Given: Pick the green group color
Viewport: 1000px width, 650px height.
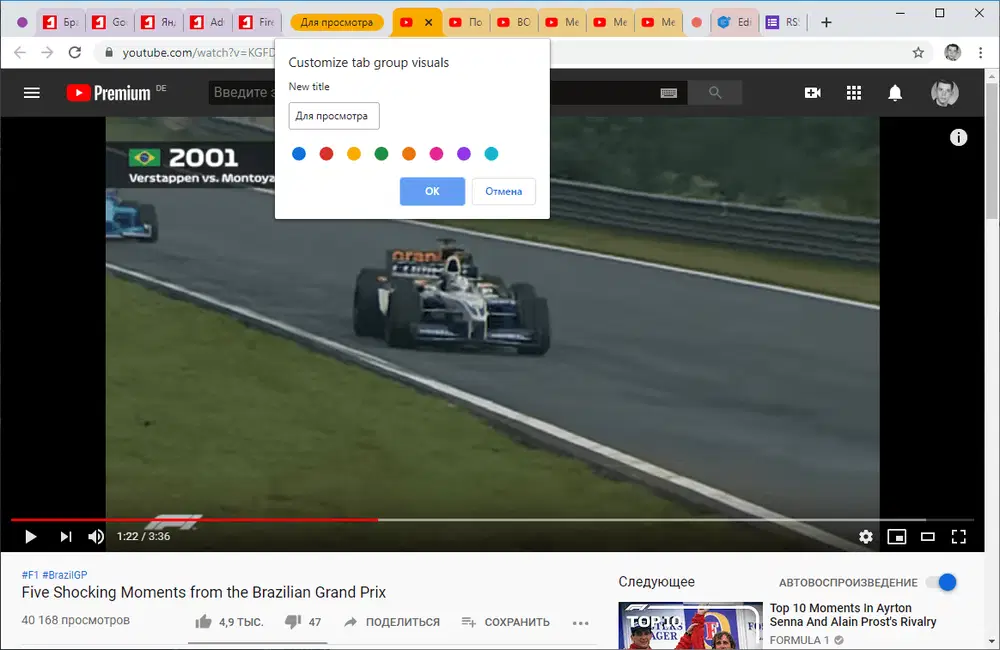Looking at the screenshot, I should 381,154.
